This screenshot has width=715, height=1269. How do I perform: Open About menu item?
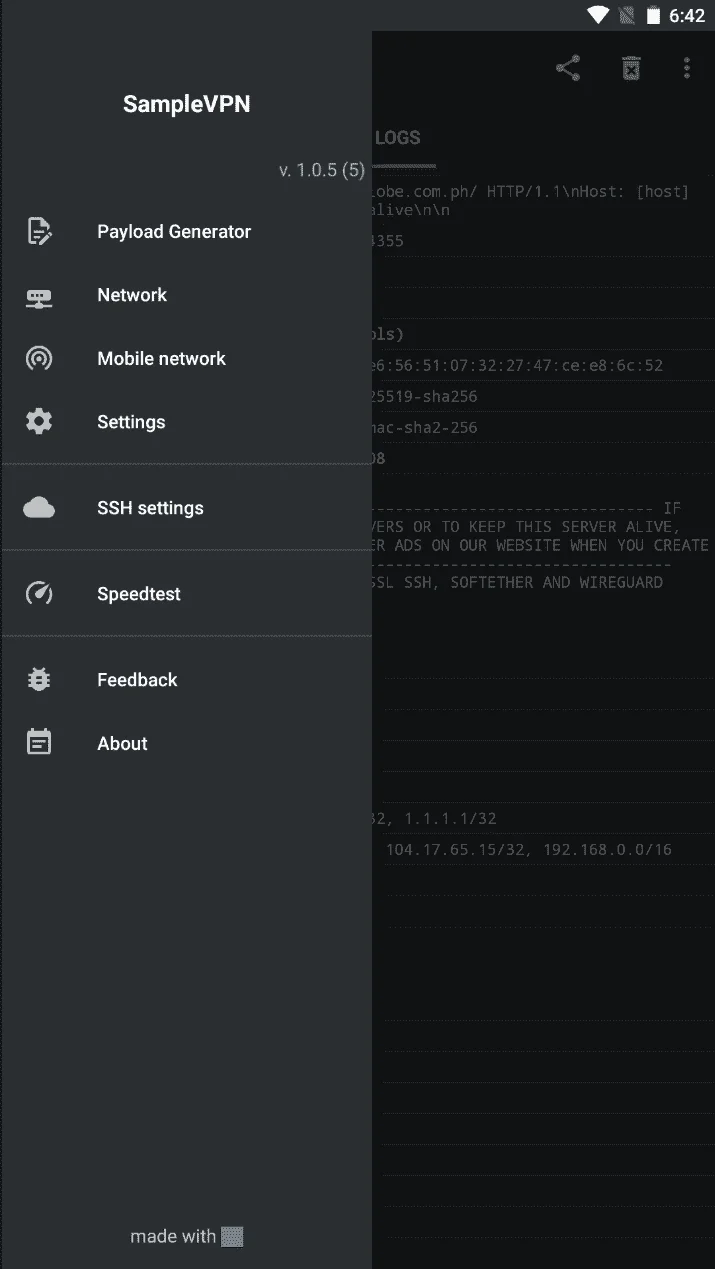coord(186,743)
